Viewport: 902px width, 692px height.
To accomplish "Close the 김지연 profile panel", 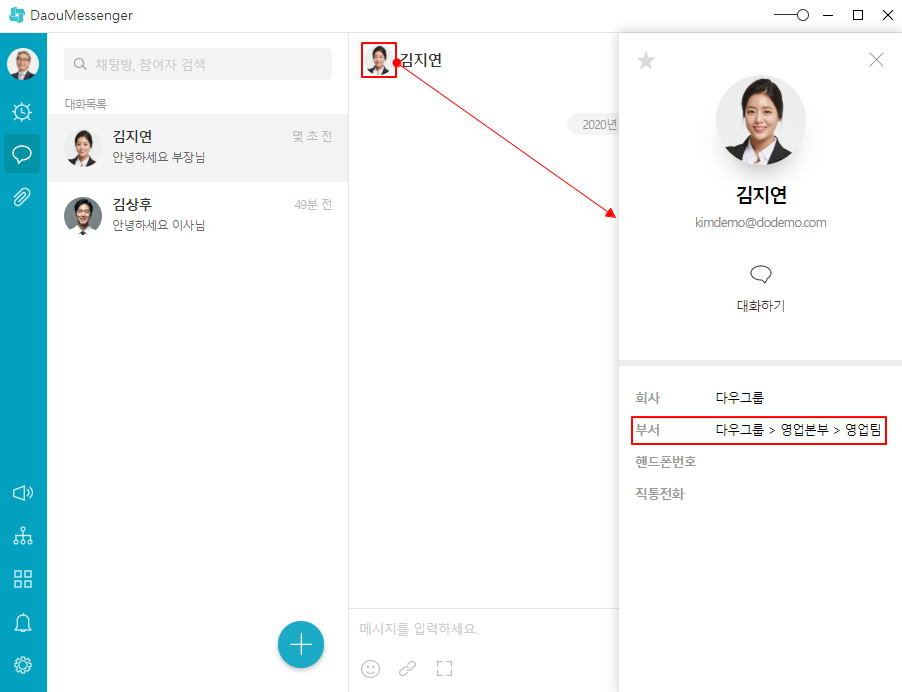I will 876,60.
